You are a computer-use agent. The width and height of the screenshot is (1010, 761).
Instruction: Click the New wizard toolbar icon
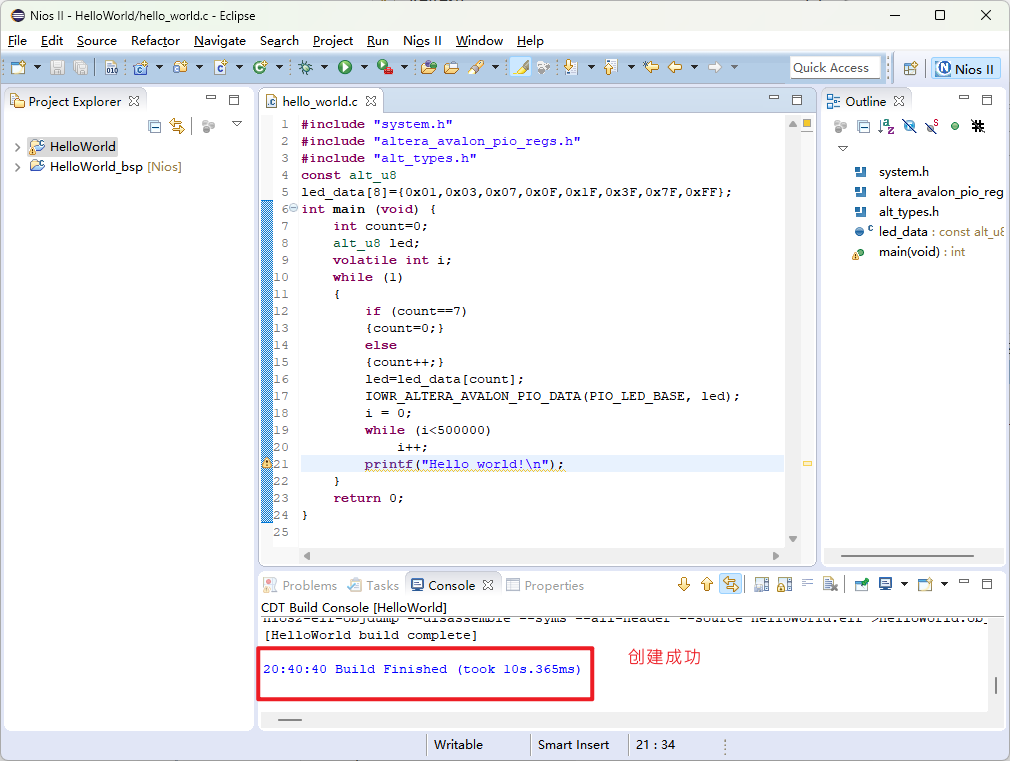pos(18,67)
